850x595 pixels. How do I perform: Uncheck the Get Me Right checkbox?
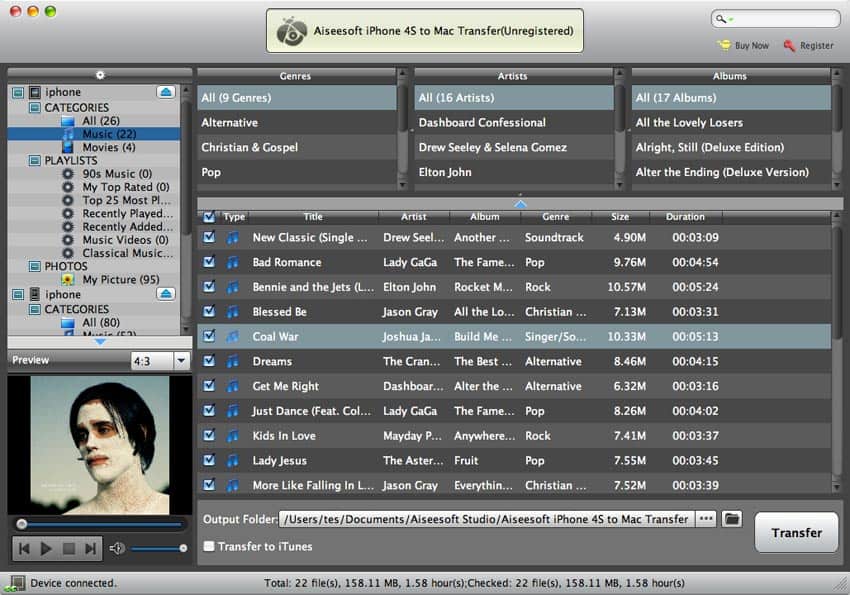click(209, 385)
